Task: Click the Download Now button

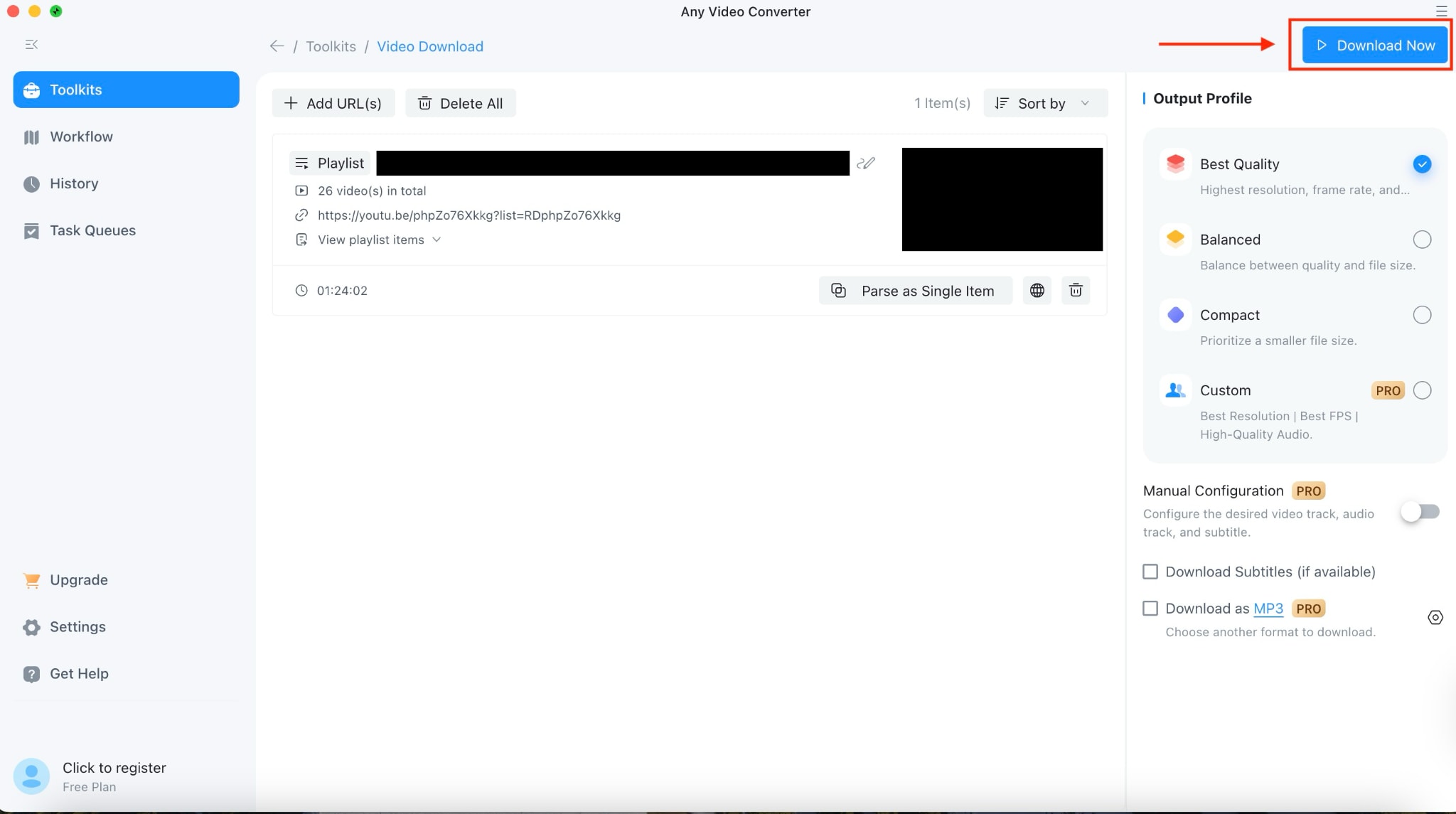Action: pos(1374,45)
